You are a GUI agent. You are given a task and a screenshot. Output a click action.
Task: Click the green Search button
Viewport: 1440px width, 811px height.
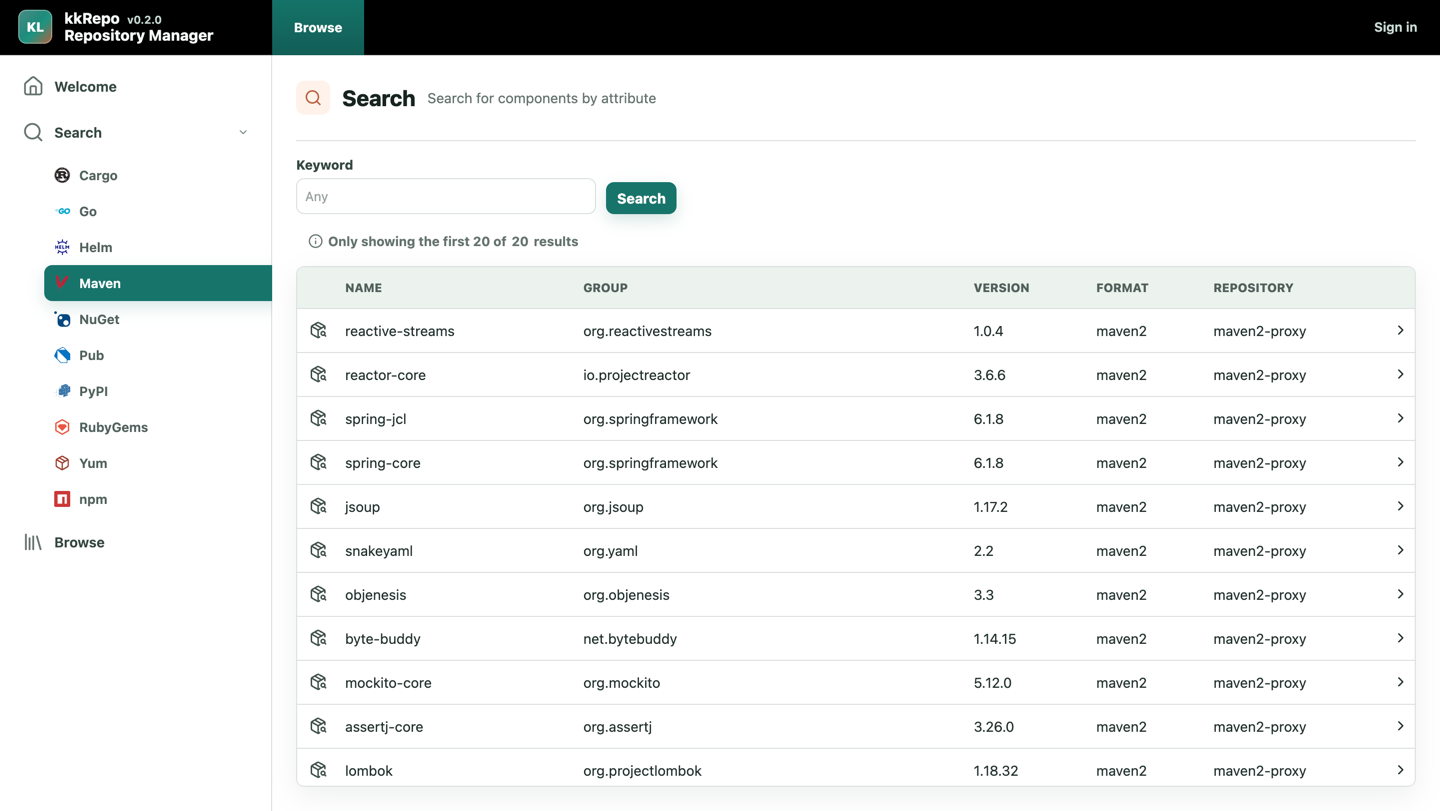point(641,198)
